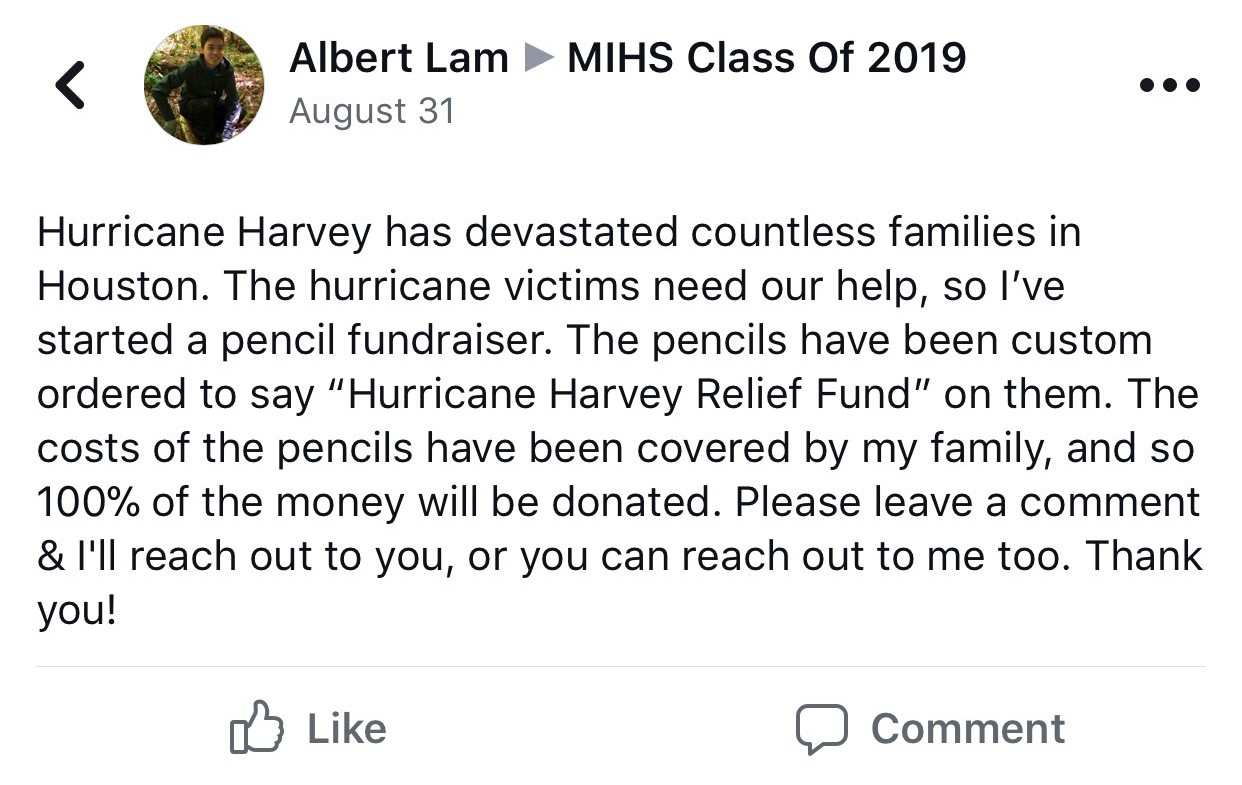1242x785 pixels.
Task: Open Albert Lam's profile via name
Action: [x=398, y=58]
